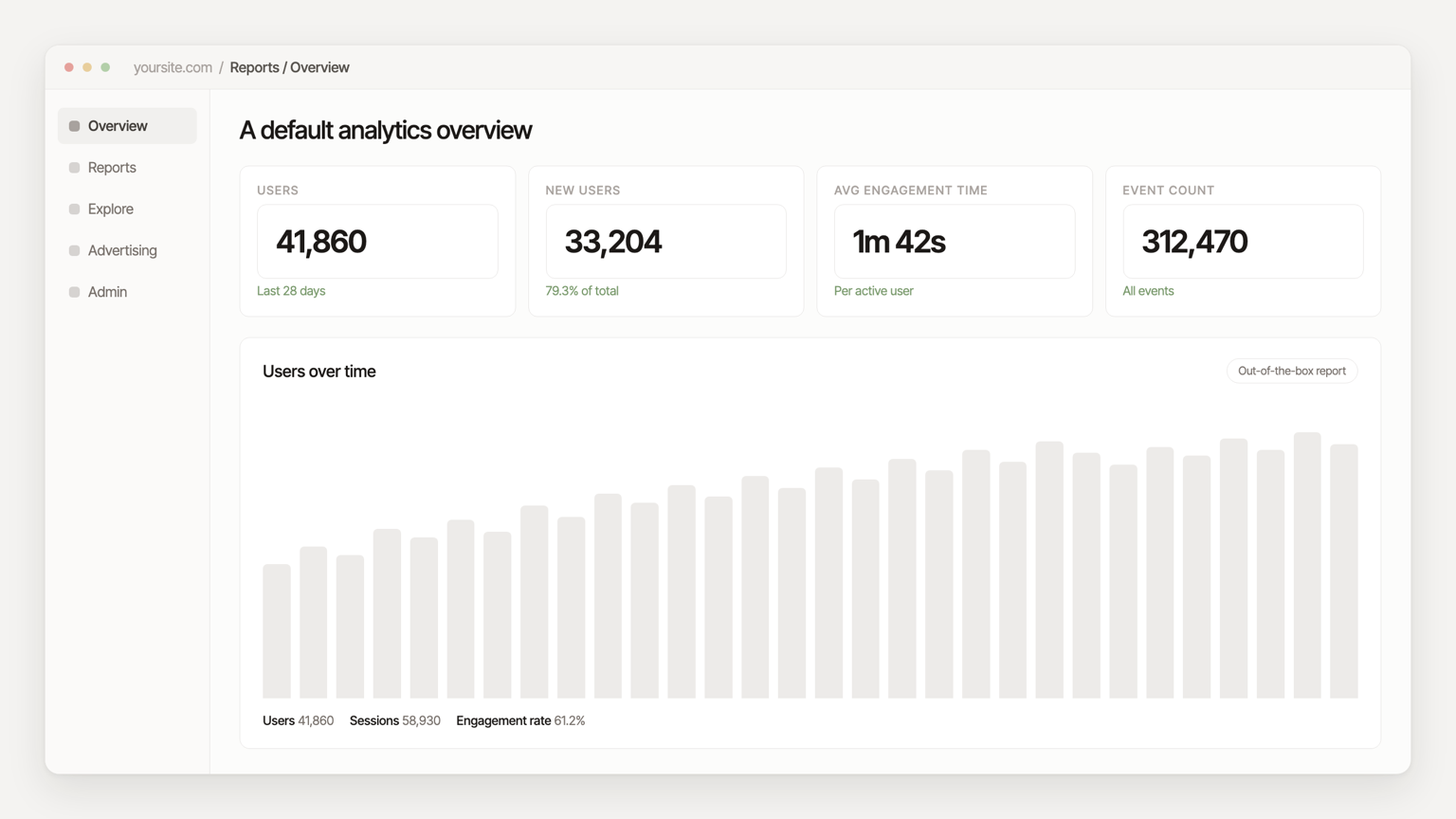Viewport: 1456px width, 819px height.
Task: Click the square icon beside Reports
Action: tap(74, 168)
